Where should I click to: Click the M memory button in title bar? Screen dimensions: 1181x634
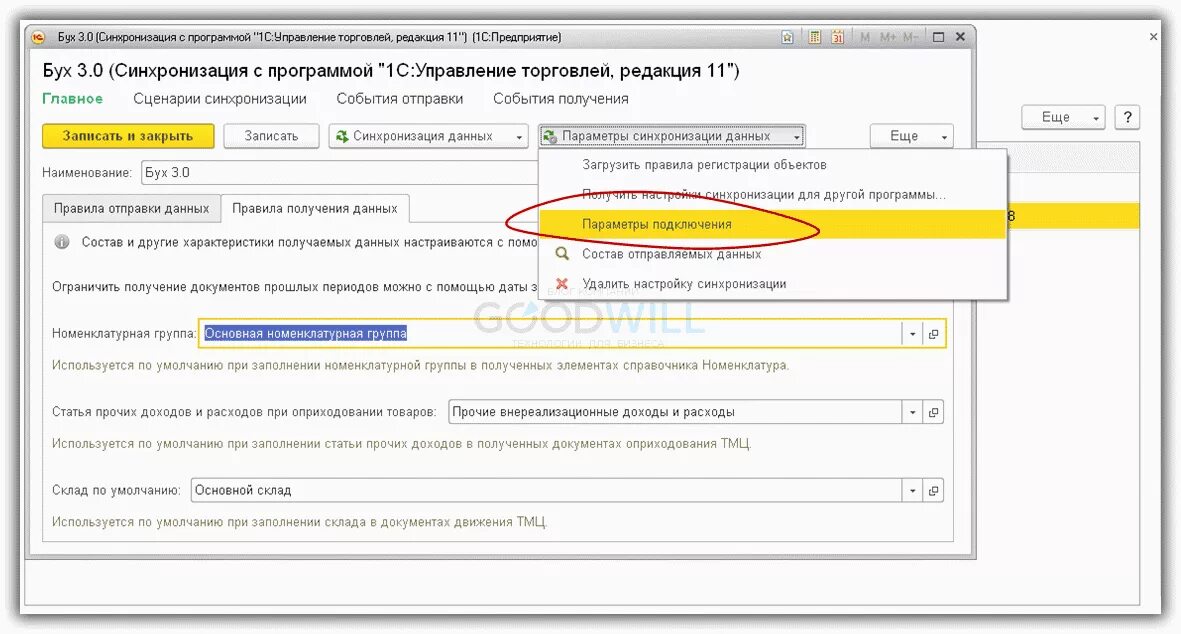point(865,37)
